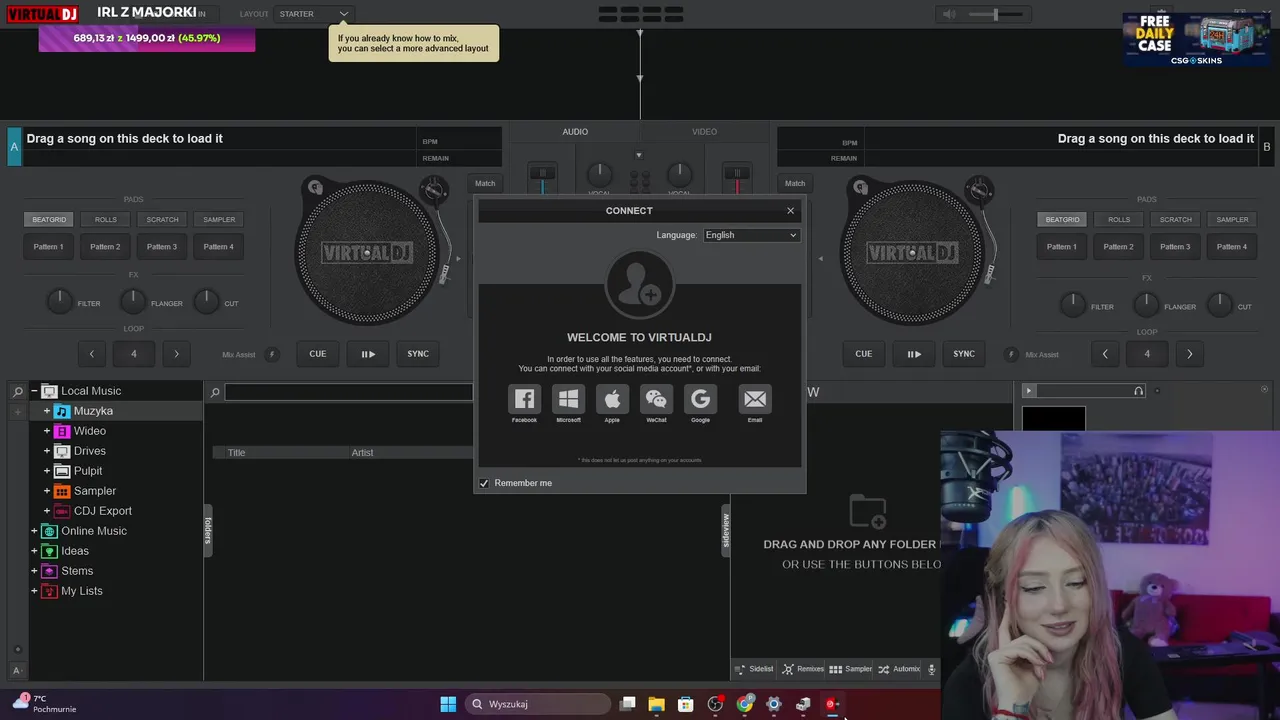Toggle left deck BEATGRID pad mode
The width and height of the screenshot is (1280, 720).
click(x=49, y=219)
